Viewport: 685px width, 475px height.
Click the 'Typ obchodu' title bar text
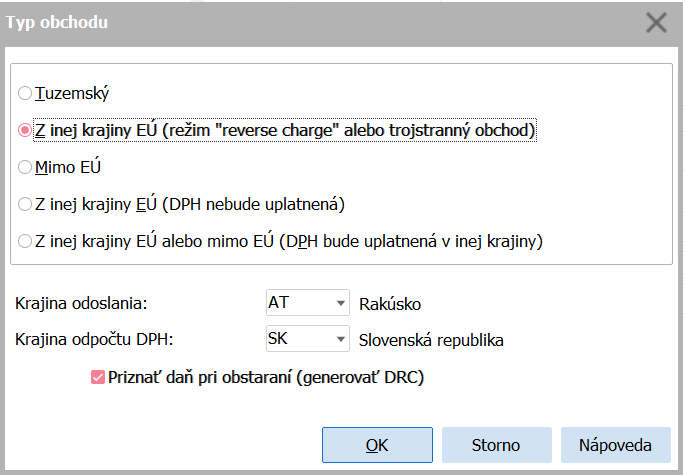pyautogui.click(x=58, y=21)
